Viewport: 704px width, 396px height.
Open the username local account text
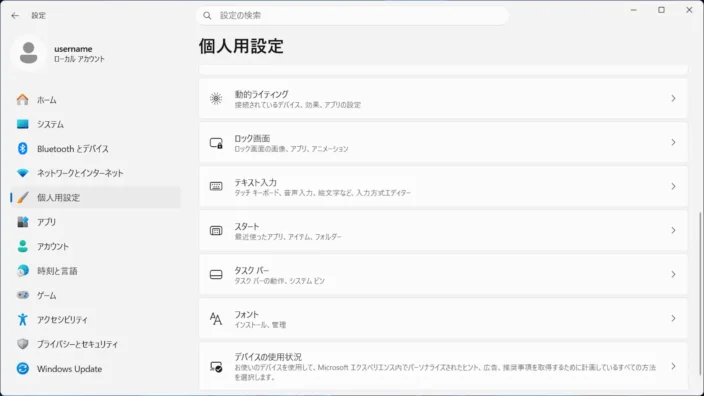[x=79, y=53]
